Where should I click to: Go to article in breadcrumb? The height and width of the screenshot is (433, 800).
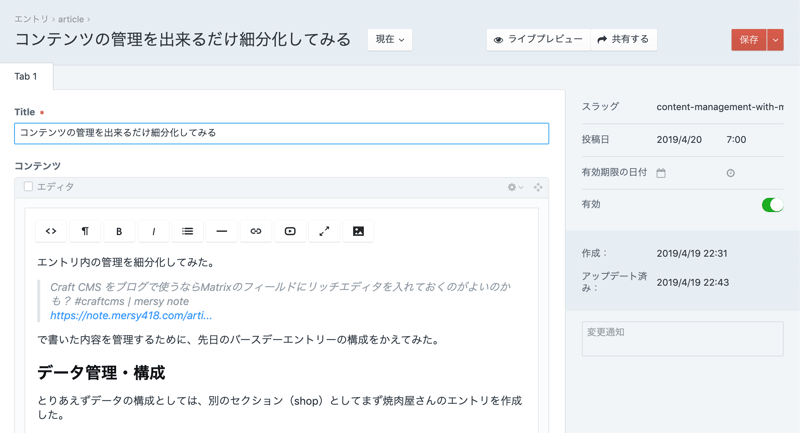click(x=71, y=19)
